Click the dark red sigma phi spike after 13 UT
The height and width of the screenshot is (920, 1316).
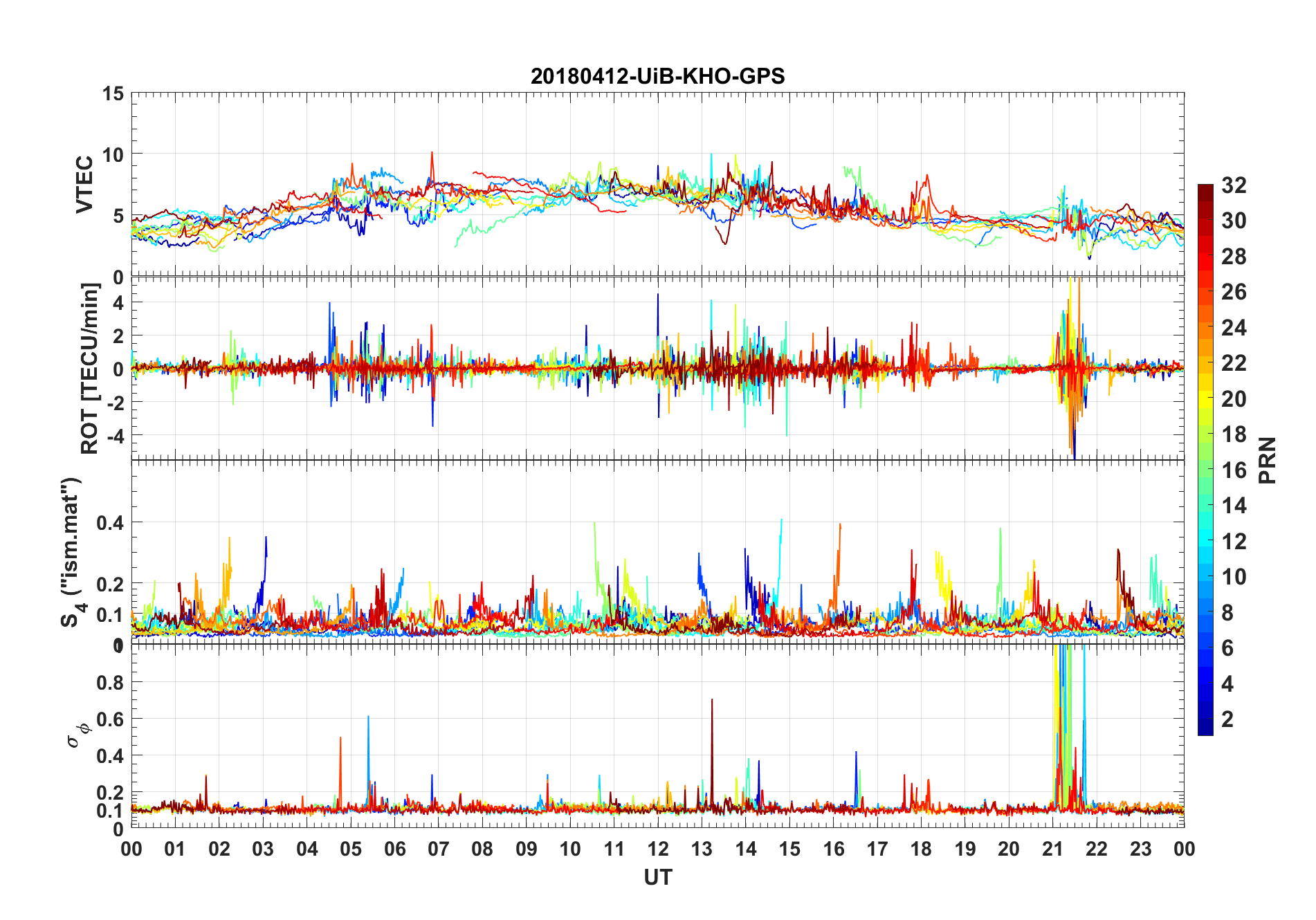point(712,753)
